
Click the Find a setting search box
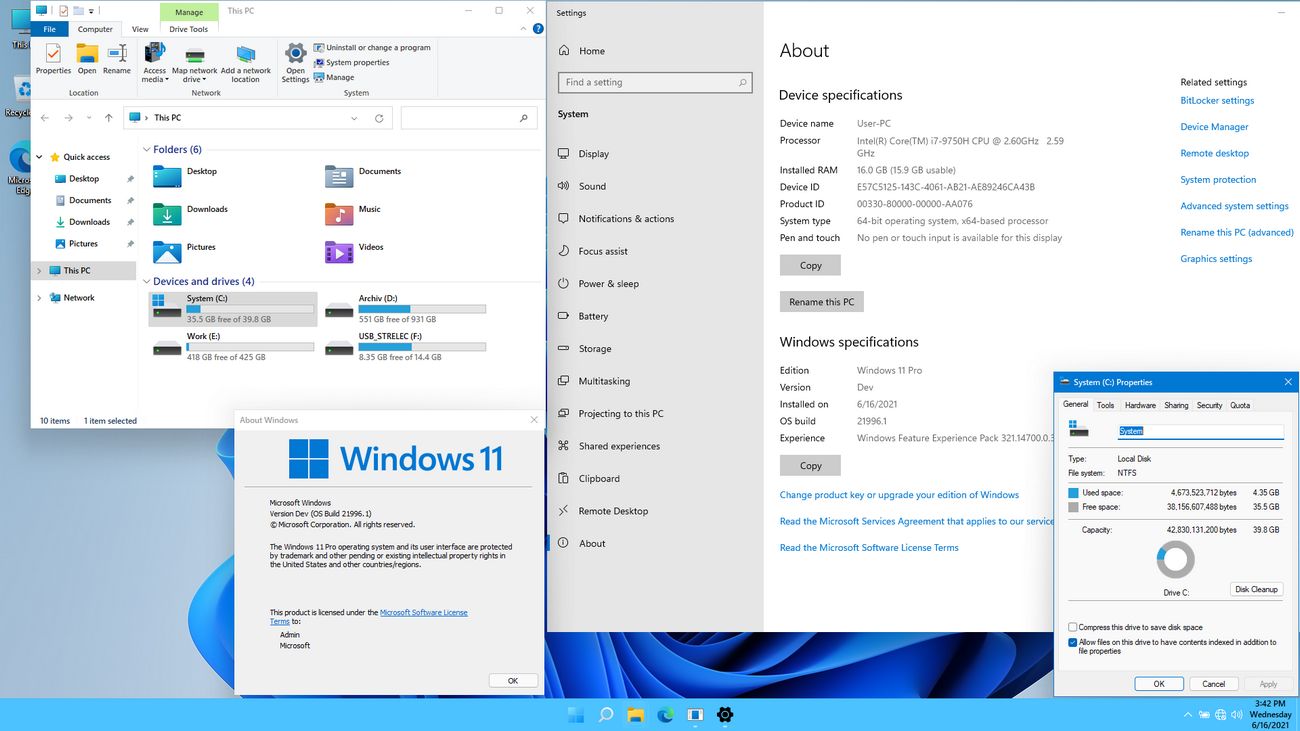click(x=654, y=83)
